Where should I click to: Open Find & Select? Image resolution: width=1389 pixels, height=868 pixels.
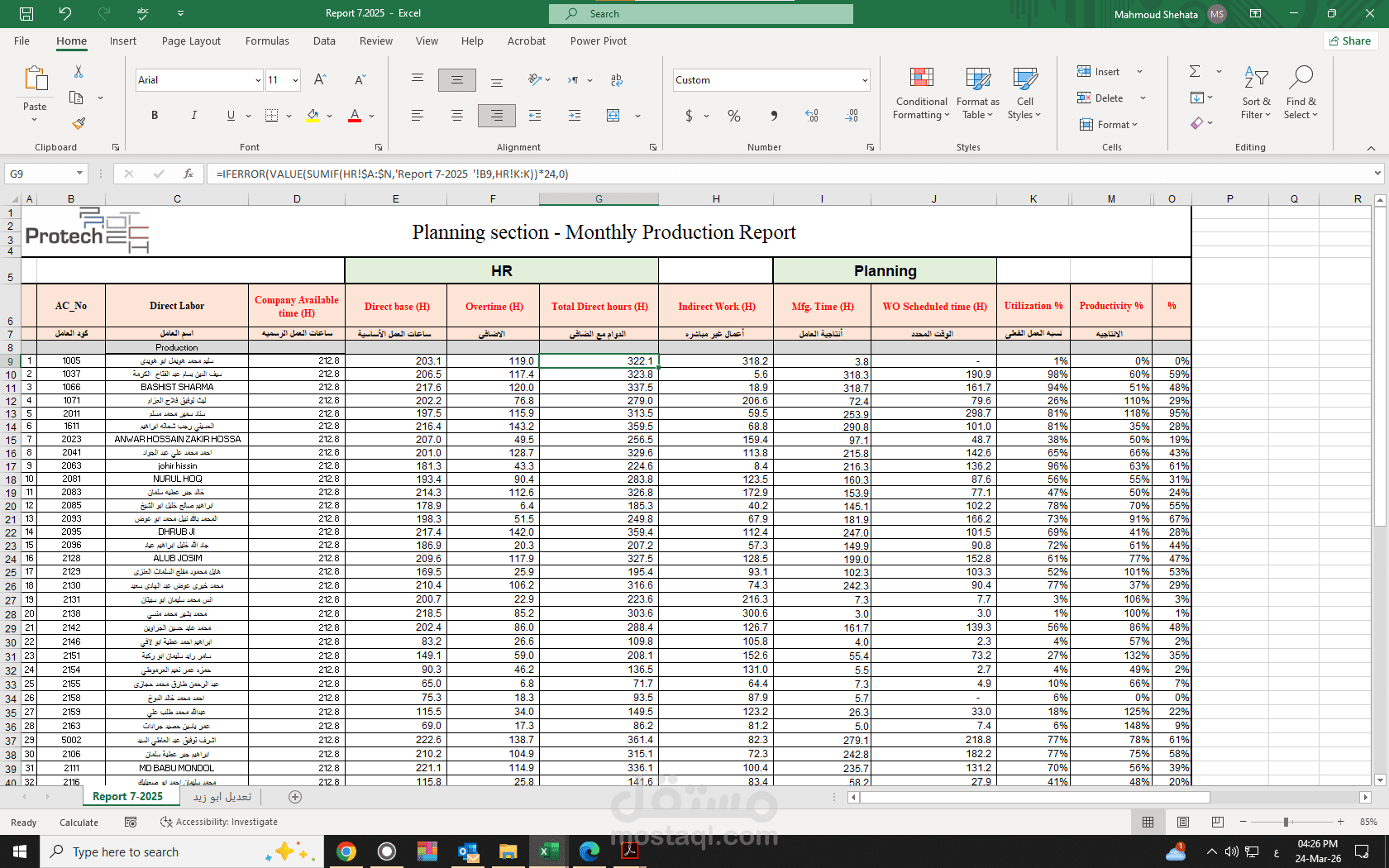click(1301, 91)
